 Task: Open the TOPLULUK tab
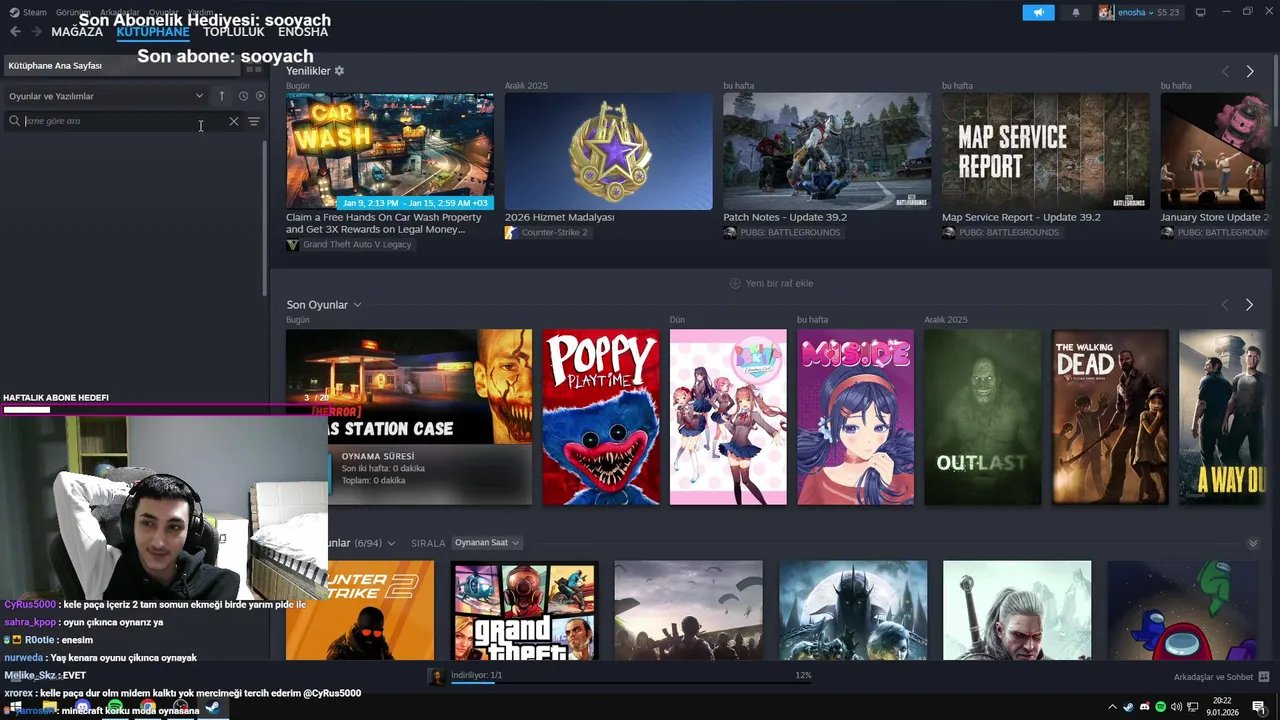[x=234, y=32]
